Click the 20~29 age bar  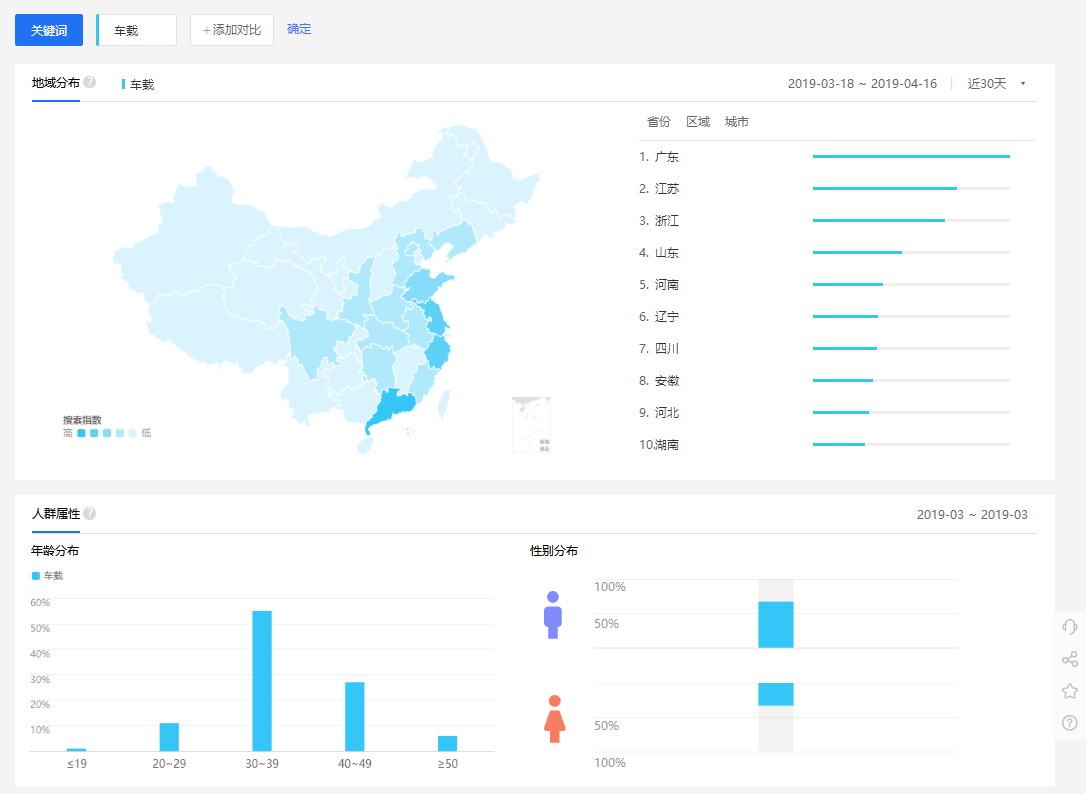[x=169, y=737]
